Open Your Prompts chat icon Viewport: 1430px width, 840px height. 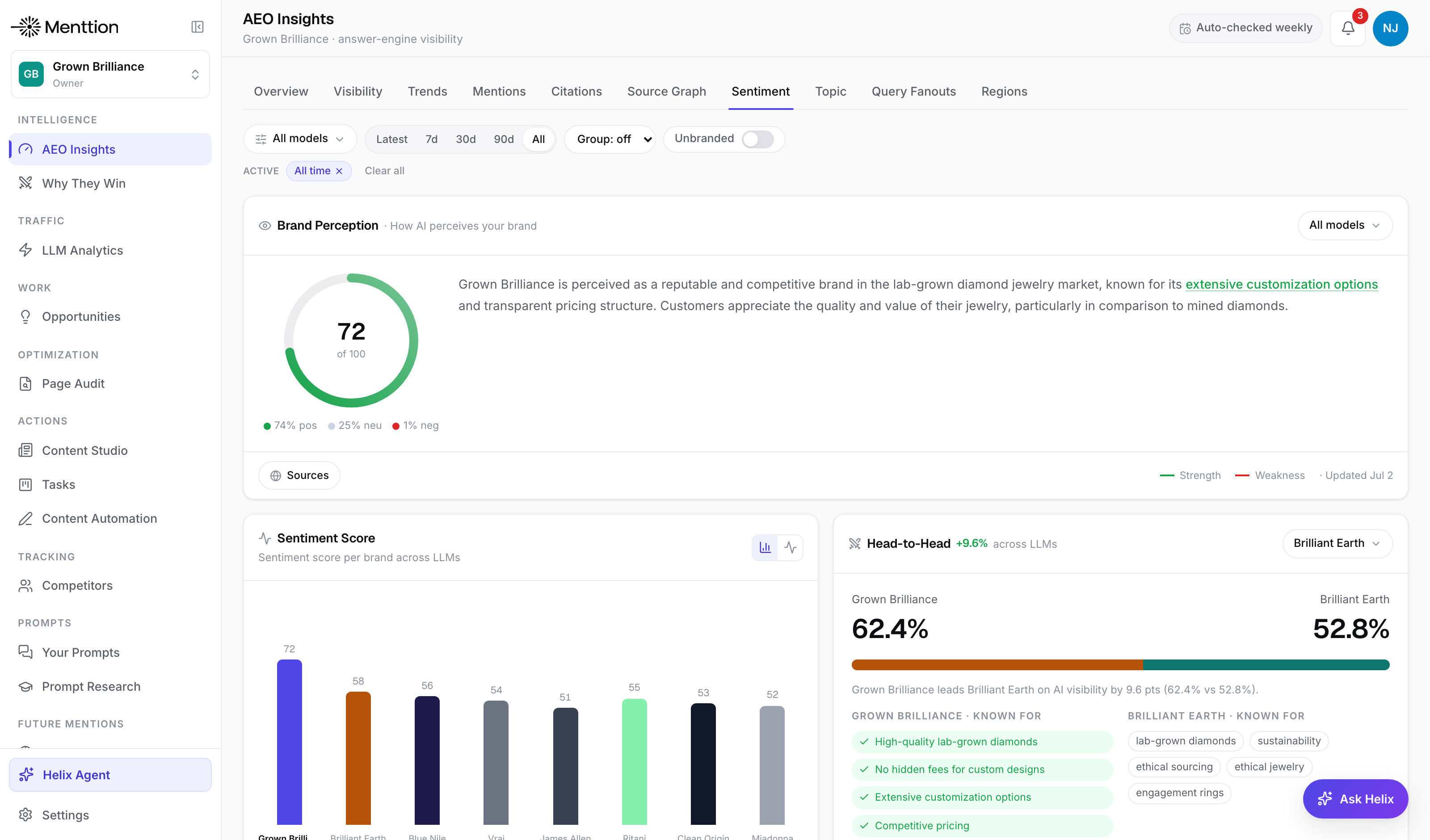pos(25,651)
